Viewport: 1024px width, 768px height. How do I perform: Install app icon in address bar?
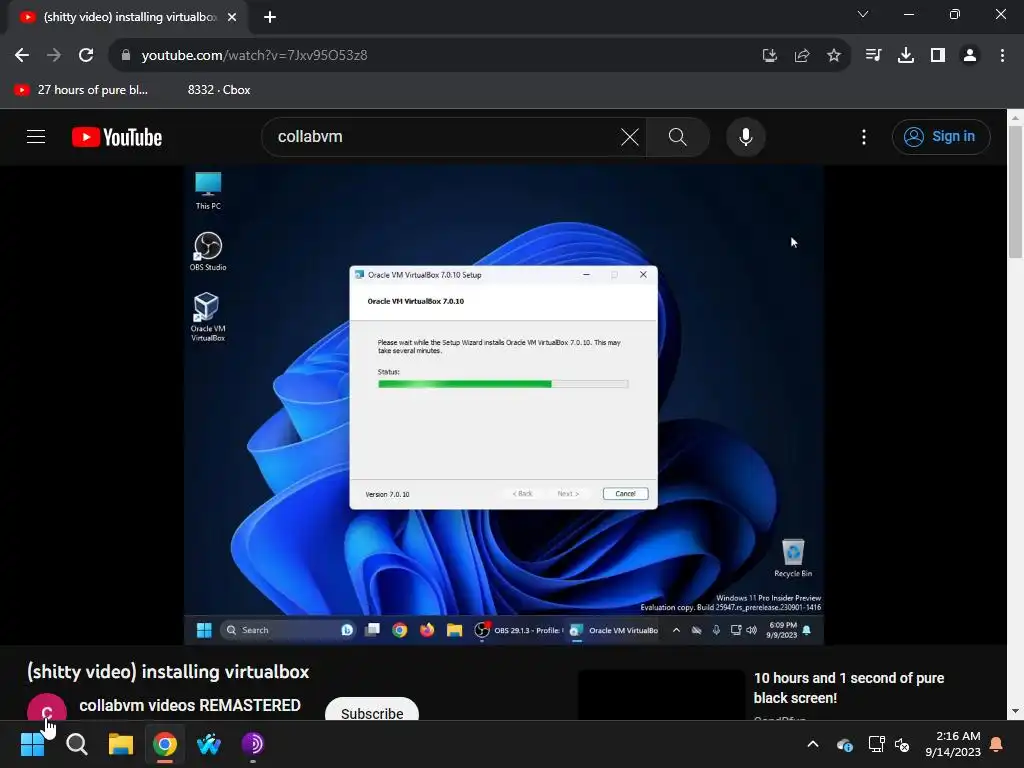[770, 56]
